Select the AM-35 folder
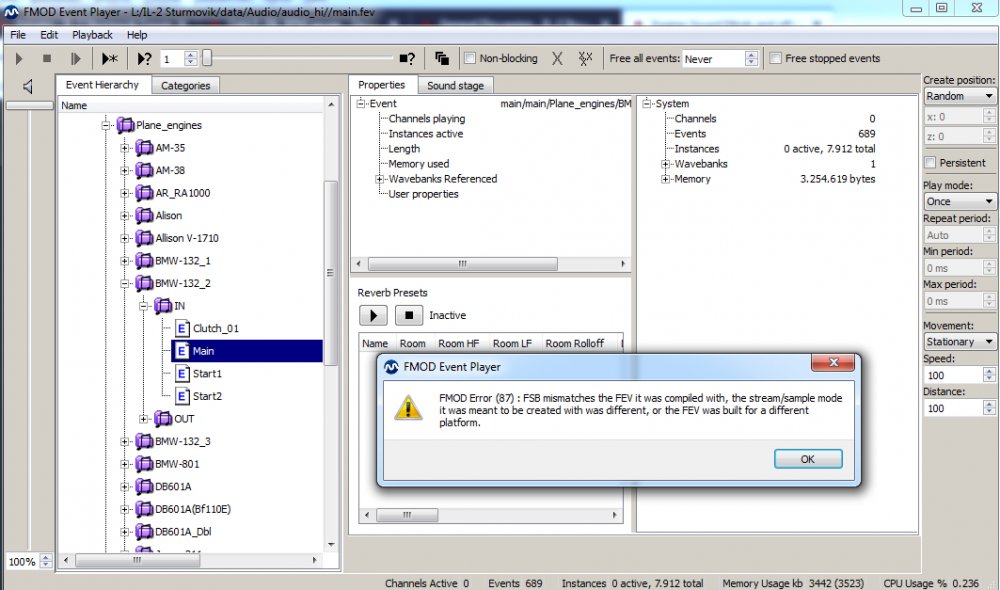 tap(161, 148)
